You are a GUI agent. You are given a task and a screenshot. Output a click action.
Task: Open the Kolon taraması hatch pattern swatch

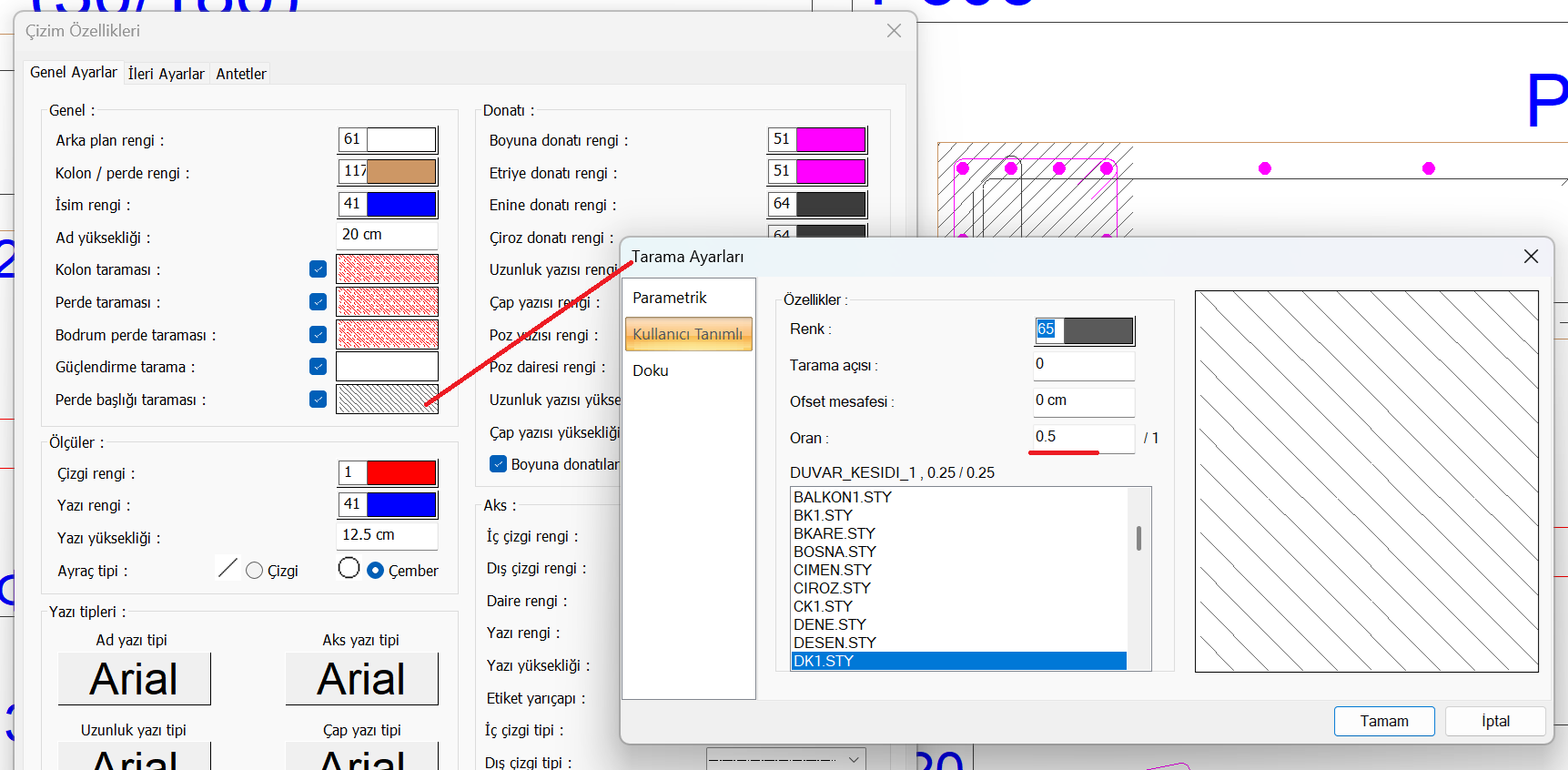[x=387, y=269]
